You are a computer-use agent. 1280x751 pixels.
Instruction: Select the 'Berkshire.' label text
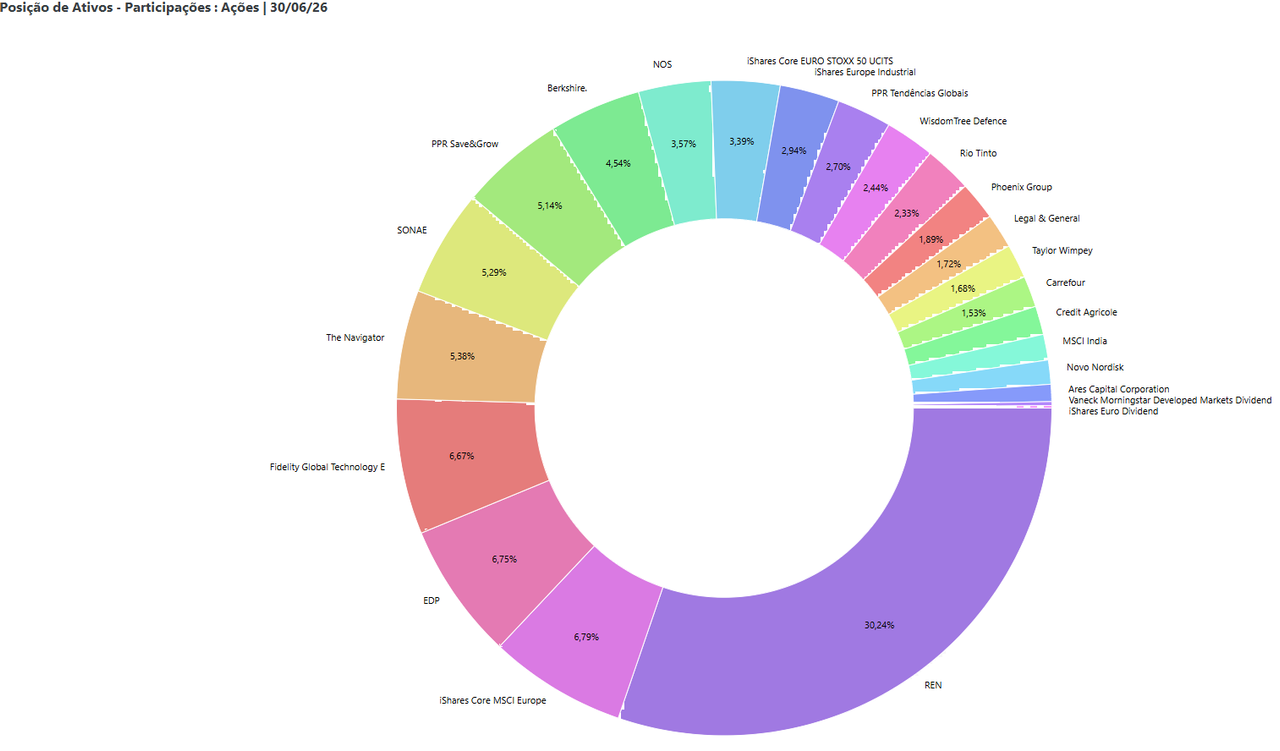[567, 88]
